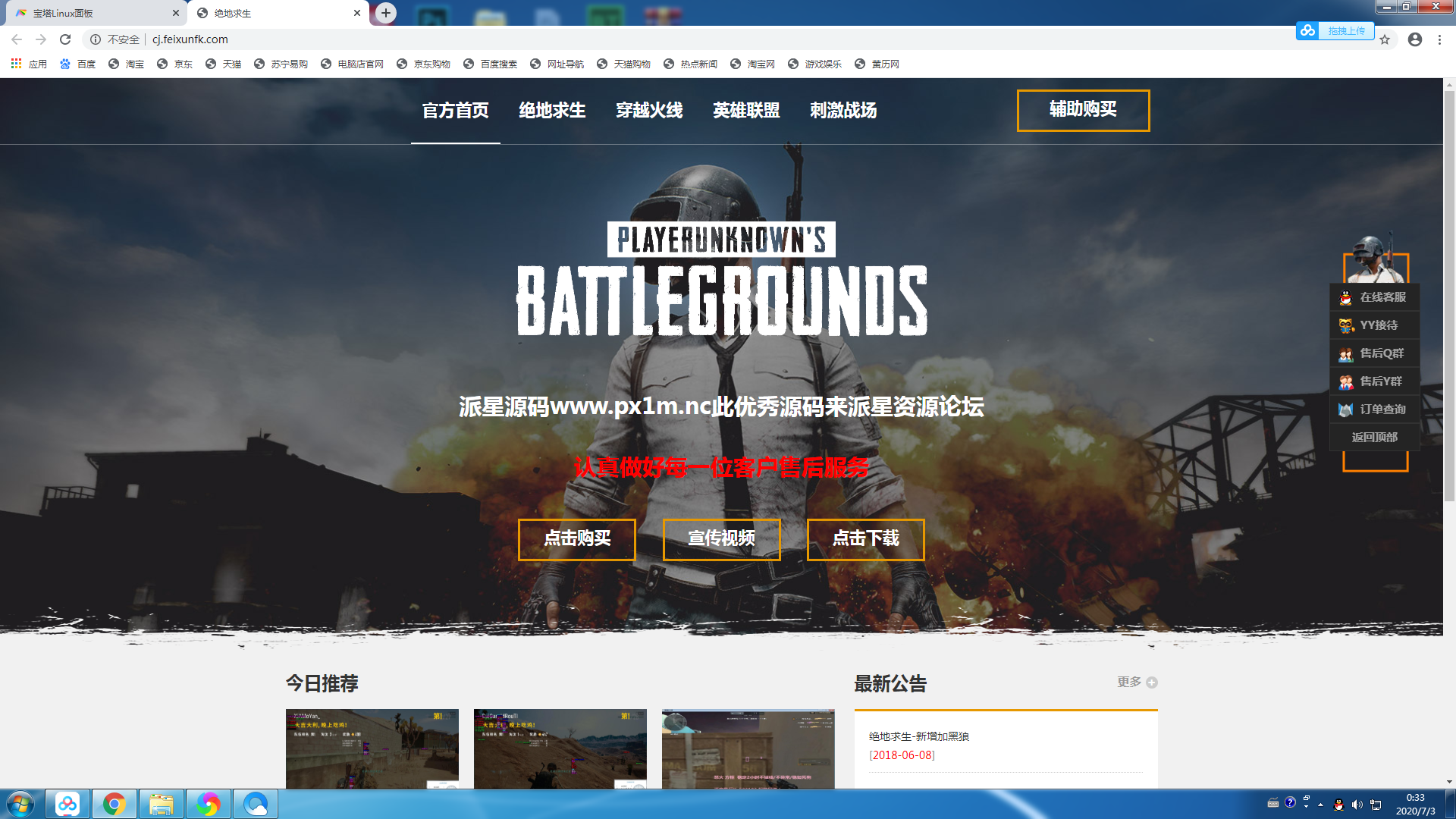Click the 更多 link beside 最新公告

[x=1137, y=682]
